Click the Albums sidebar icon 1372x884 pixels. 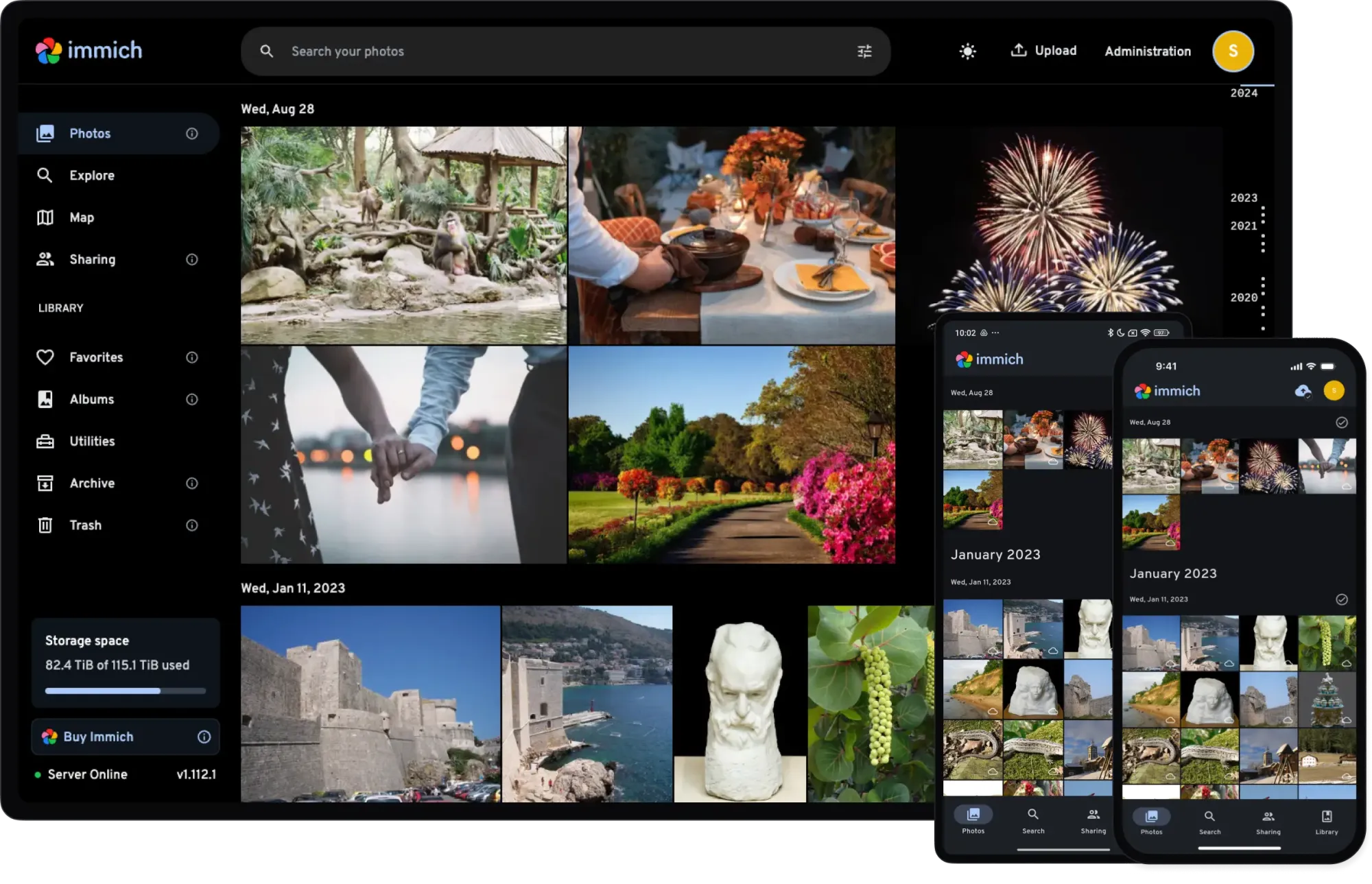tap(45, 399)
